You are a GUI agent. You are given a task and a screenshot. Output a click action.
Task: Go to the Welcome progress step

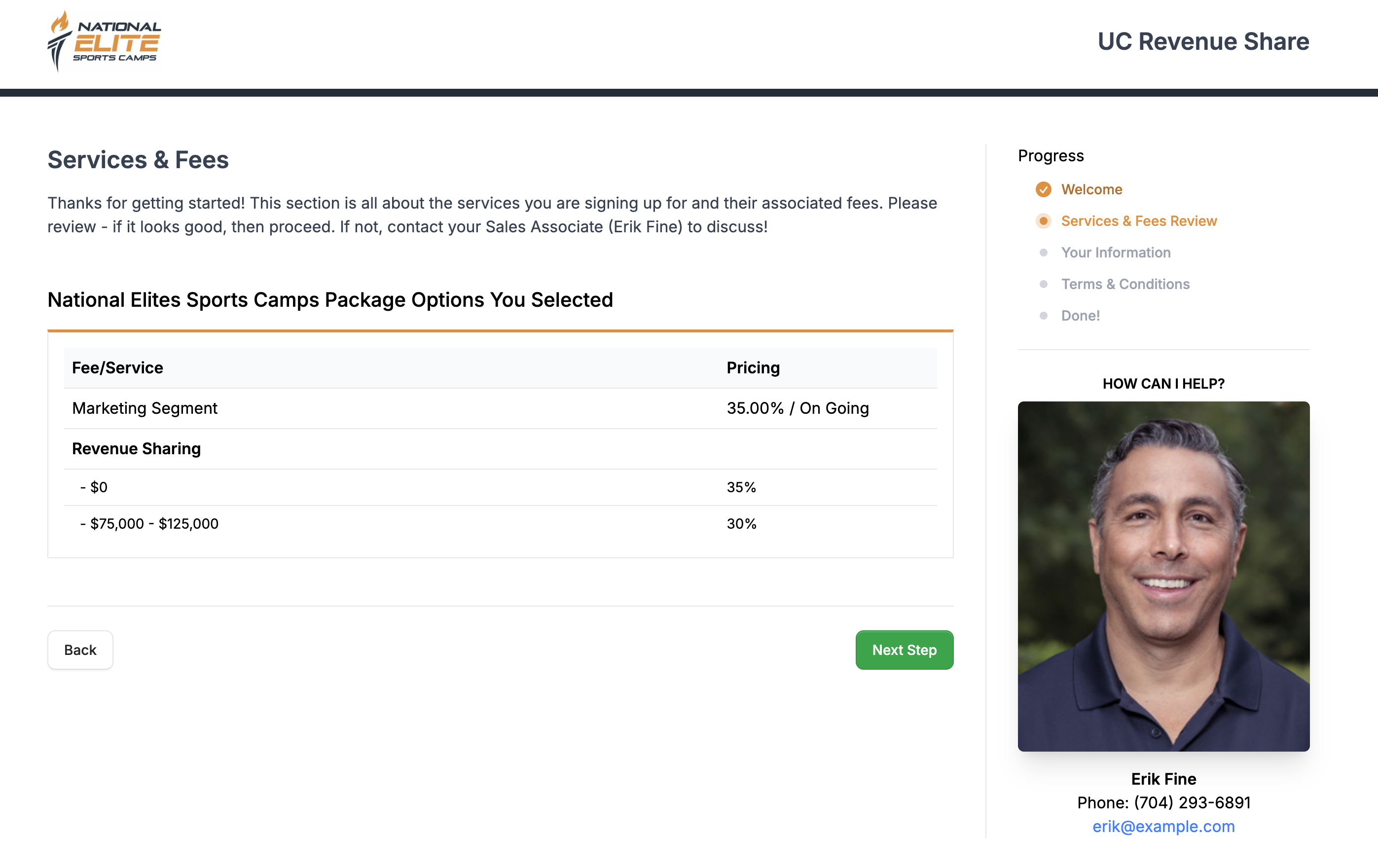click(1091, 189)
